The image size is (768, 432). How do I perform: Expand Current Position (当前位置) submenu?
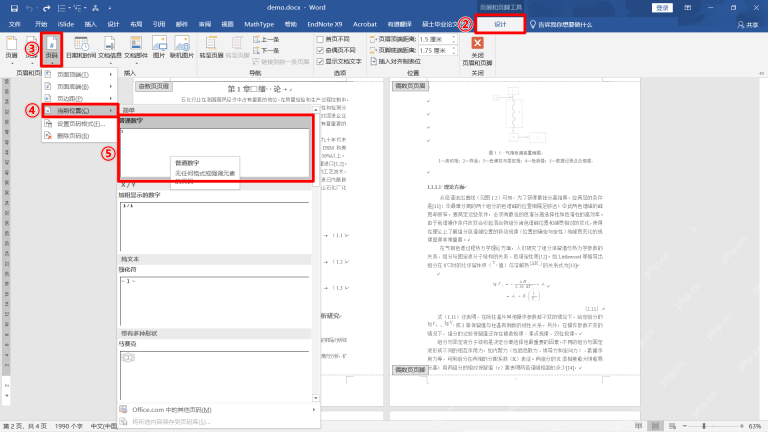(x=79, y=111)
